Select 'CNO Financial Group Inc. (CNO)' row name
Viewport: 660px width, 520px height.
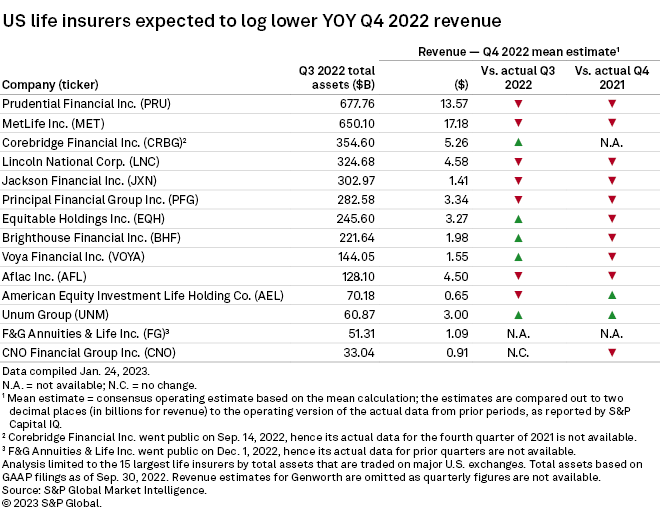coord(89,352)
